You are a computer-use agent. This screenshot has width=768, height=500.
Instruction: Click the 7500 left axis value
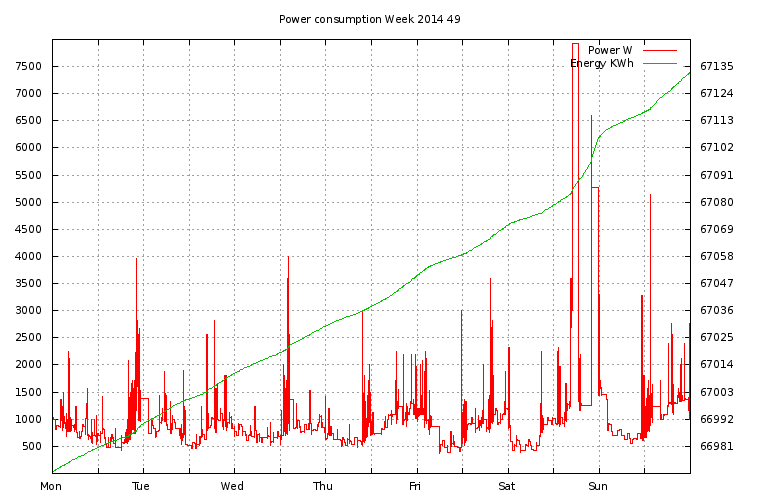point(28,66)
